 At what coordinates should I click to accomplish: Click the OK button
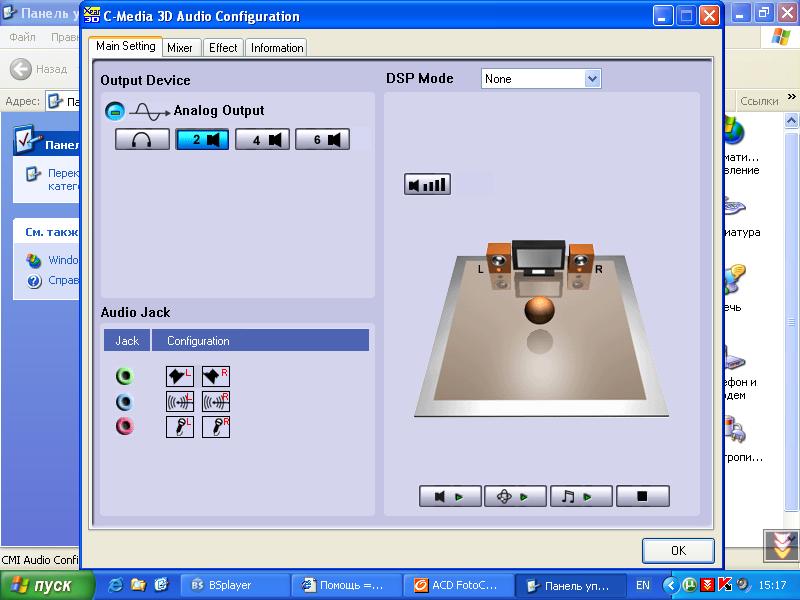678,551
